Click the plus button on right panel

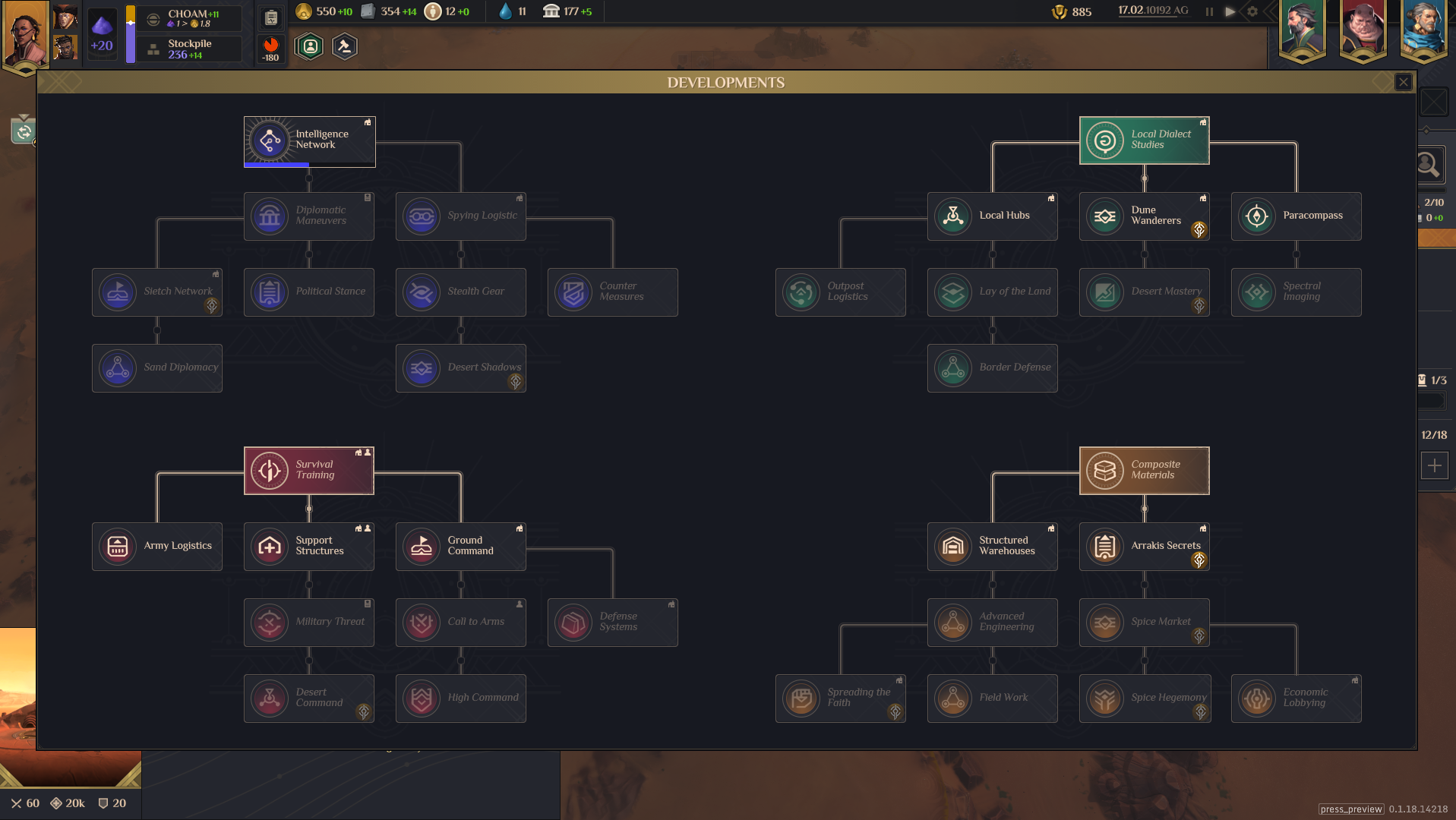tap(1434, 465)
